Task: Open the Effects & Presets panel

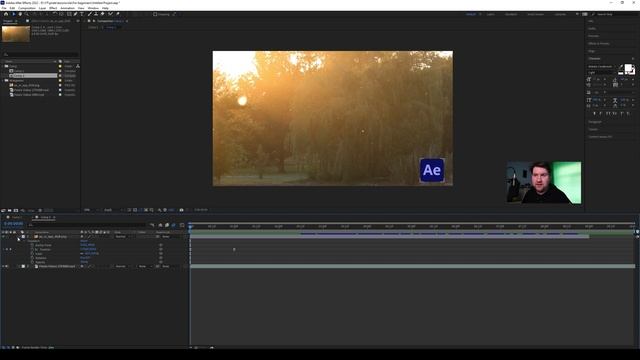Action: 599,44
